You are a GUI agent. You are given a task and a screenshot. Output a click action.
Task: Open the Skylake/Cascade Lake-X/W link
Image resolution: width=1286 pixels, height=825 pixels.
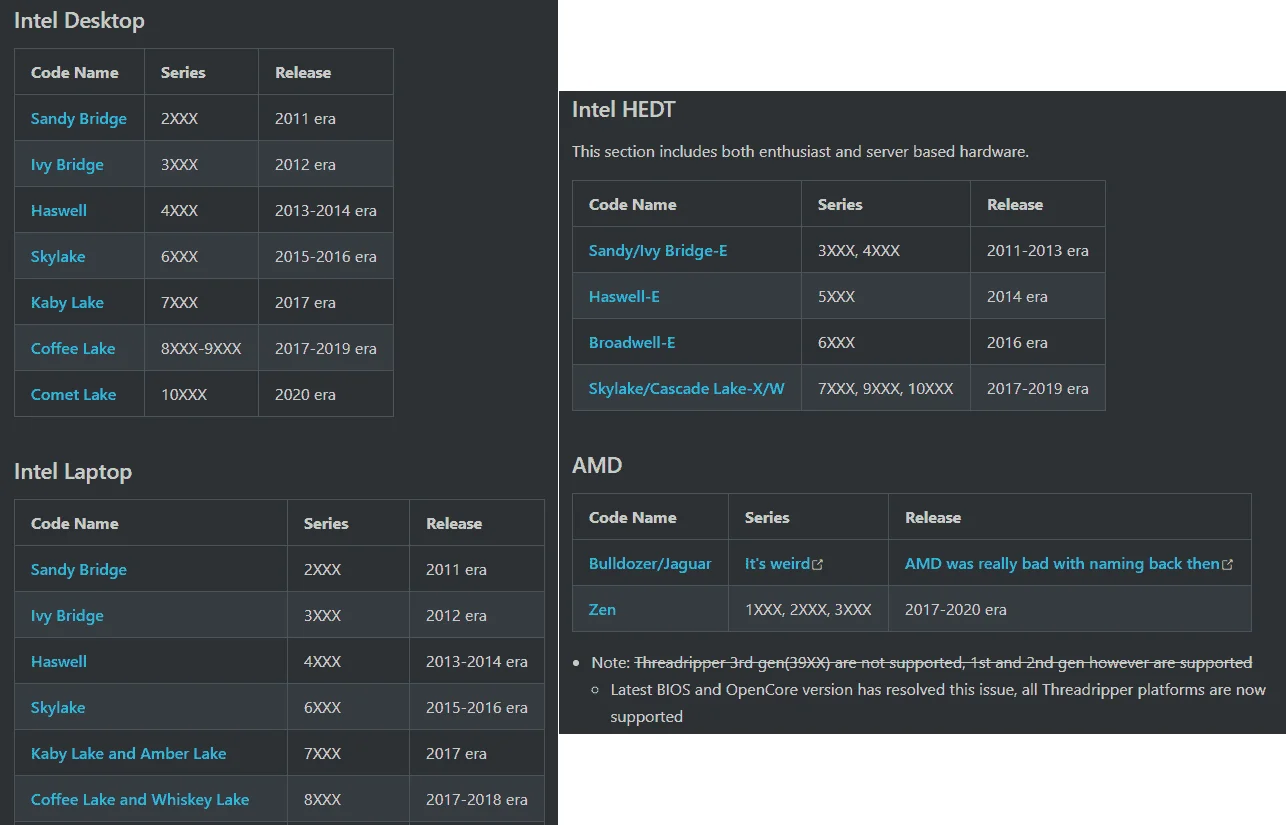click(x=687, y=388)
